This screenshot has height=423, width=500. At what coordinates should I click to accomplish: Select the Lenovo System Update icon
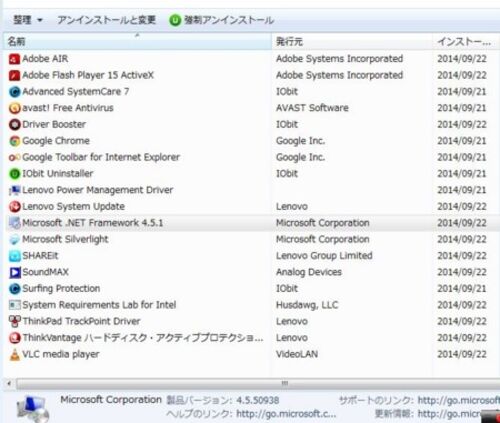pyautogui.click(x=14, y=207)
